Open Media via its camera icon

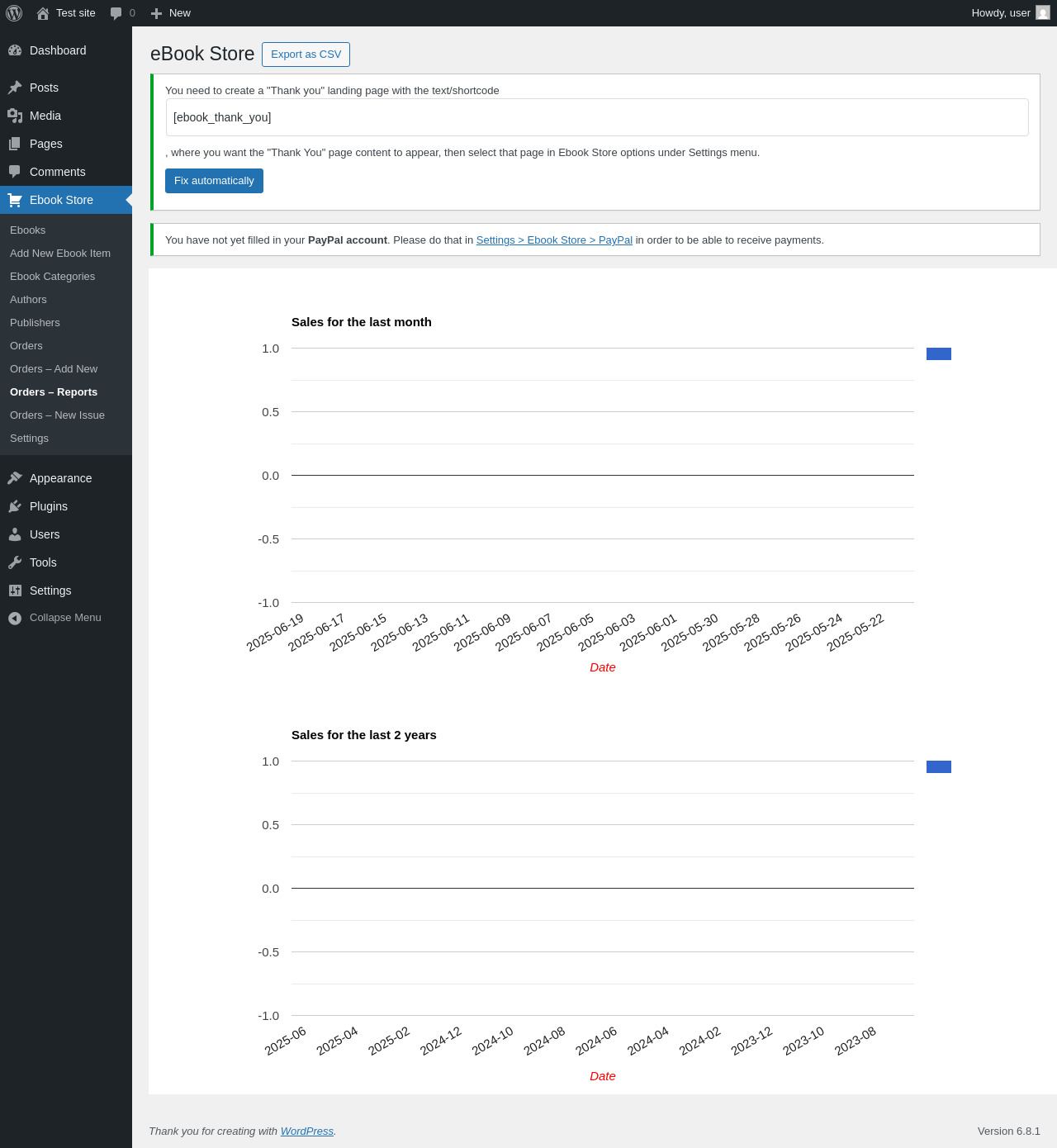click(15, 116)
